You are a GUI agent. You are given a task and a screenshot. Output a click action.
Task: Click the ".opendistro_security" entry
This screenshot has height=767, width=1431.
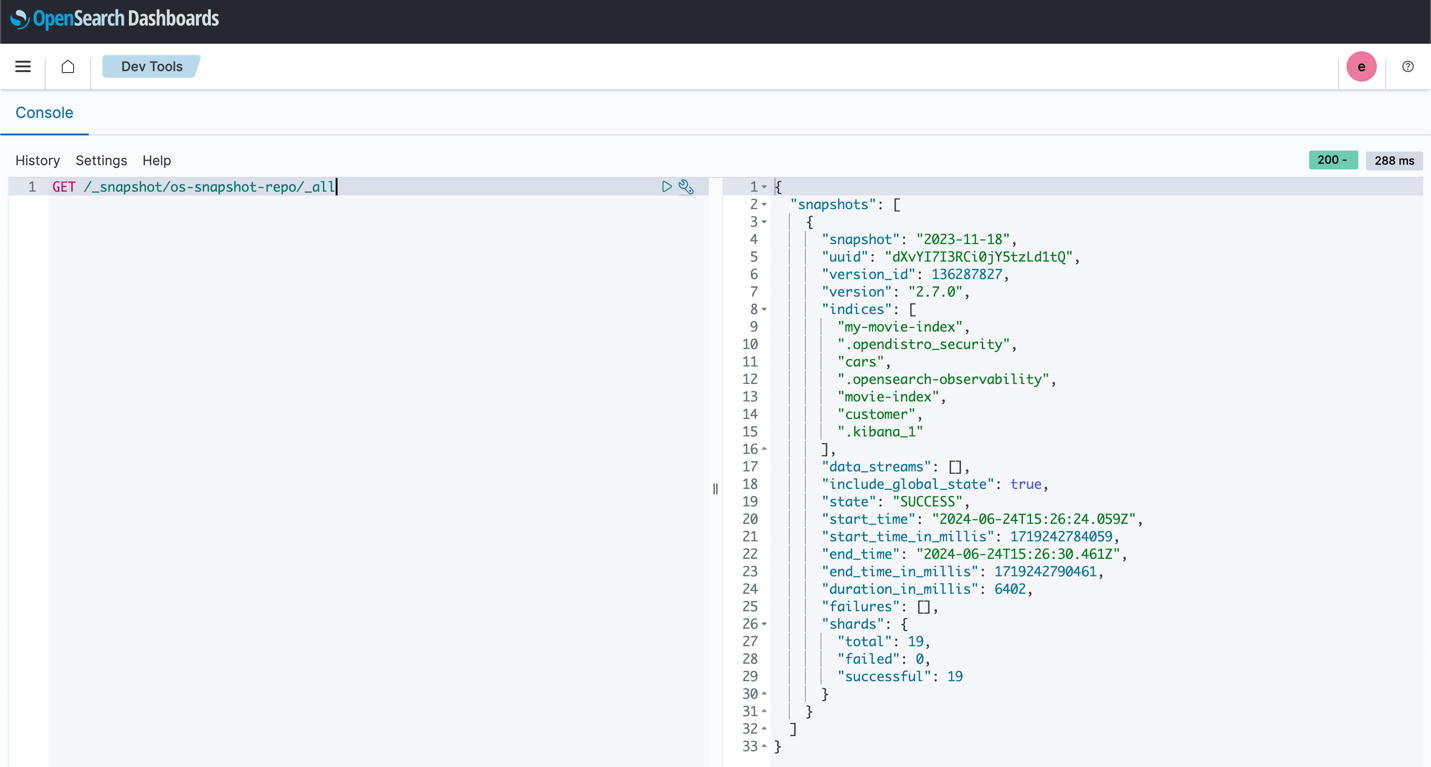point(924,345)
